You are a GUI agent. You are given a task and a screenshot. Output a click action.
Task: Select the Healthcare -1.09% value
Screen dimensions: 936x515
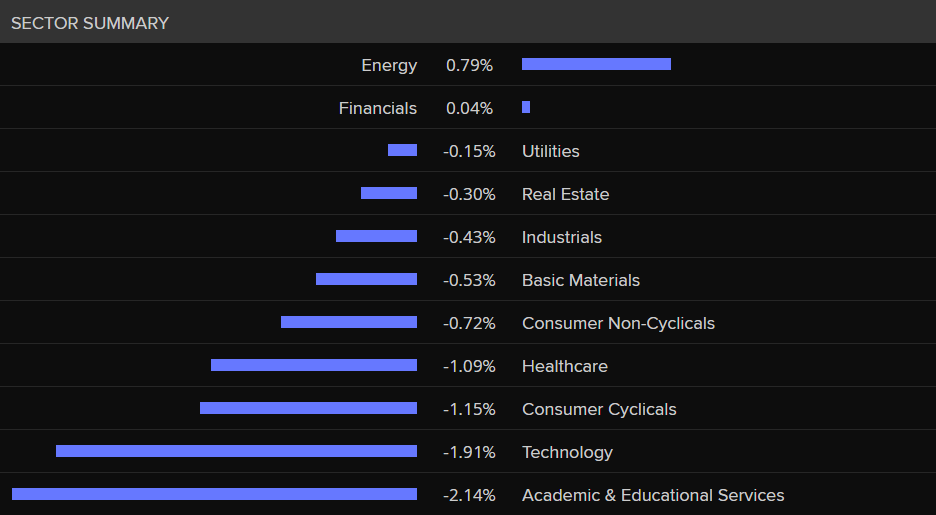(x=469, y=366)
